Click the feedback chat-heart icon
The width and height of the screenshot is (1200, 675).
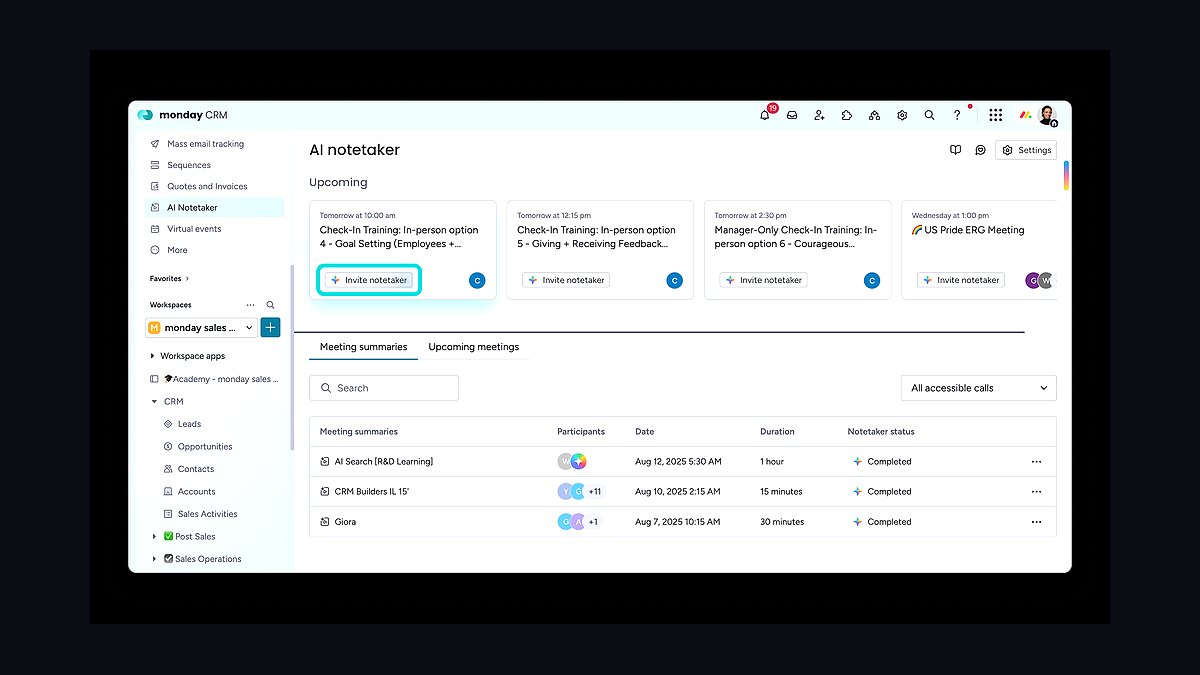pyautogui.click(x=981, y=150)
